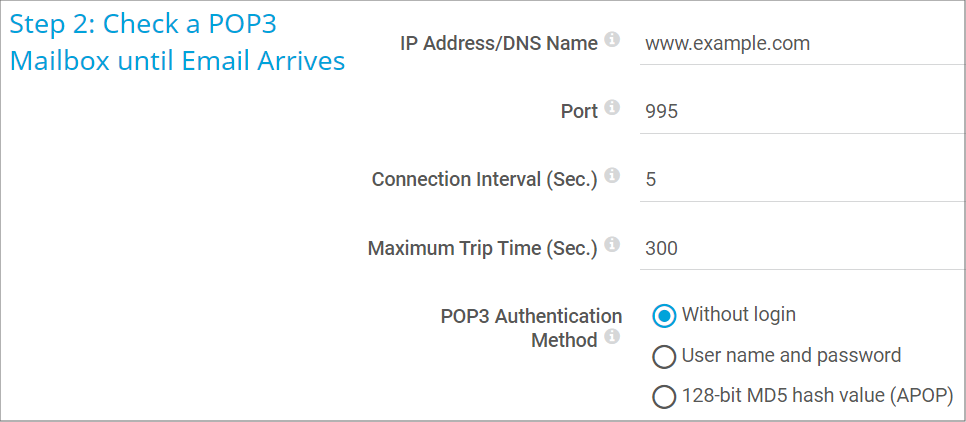
Task: Select 128-bit MD5 hash value (APOP) radio circle
Action: [664, 397]
